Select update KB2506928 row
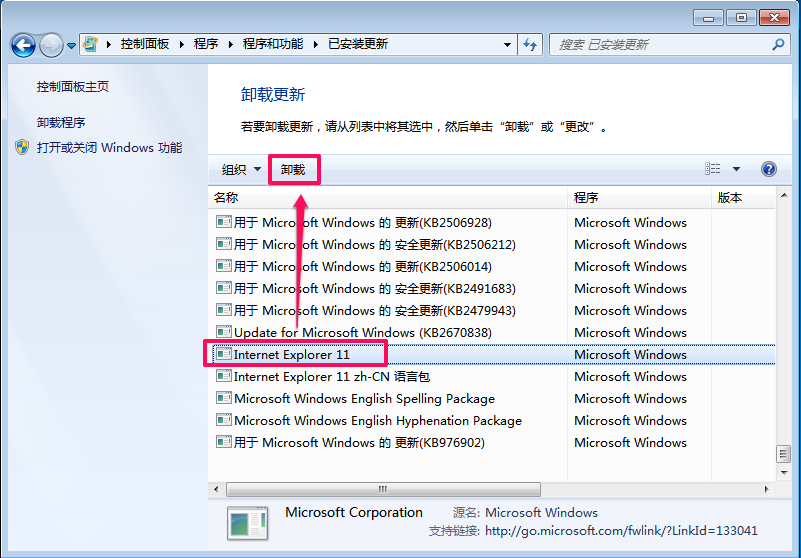Screen dimensions: 801x558 tap(492, 223)
